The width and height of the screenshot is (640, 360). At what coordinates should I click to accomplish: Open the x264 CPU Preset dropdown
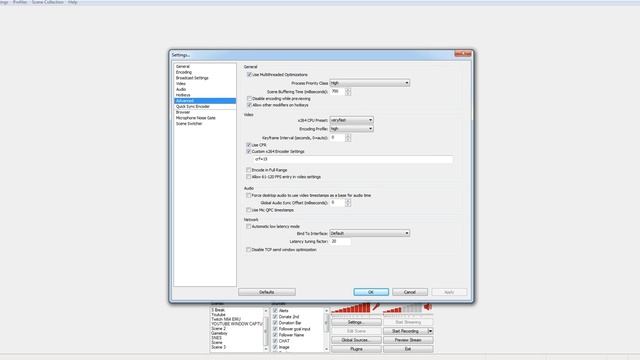(x=351, y=120)
